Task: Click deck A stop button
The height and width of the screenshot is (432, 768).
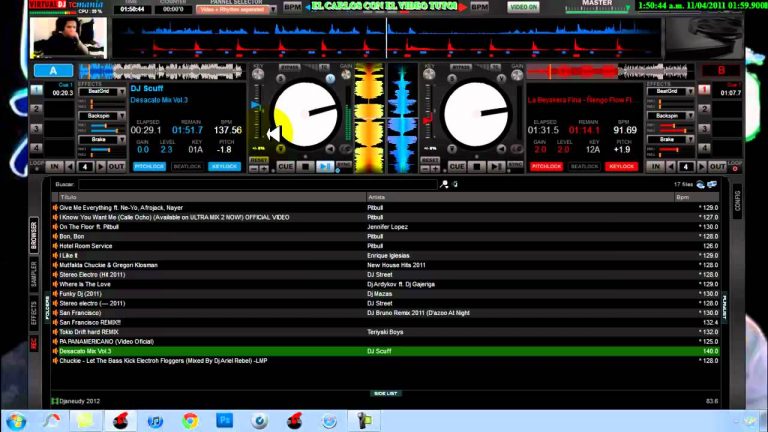Action: point(306,167)
